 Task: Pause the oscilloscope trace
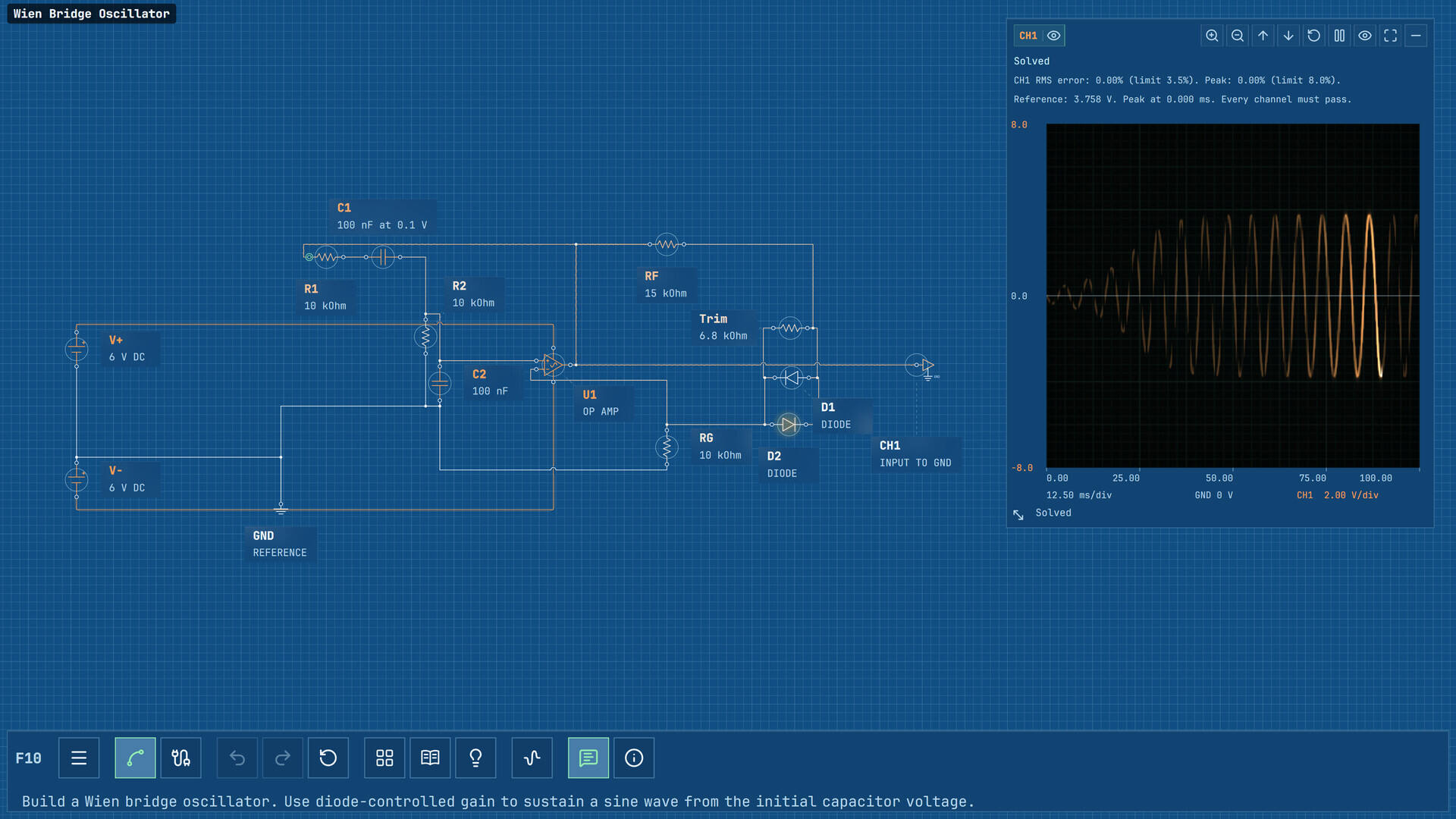click(1339, 36)
